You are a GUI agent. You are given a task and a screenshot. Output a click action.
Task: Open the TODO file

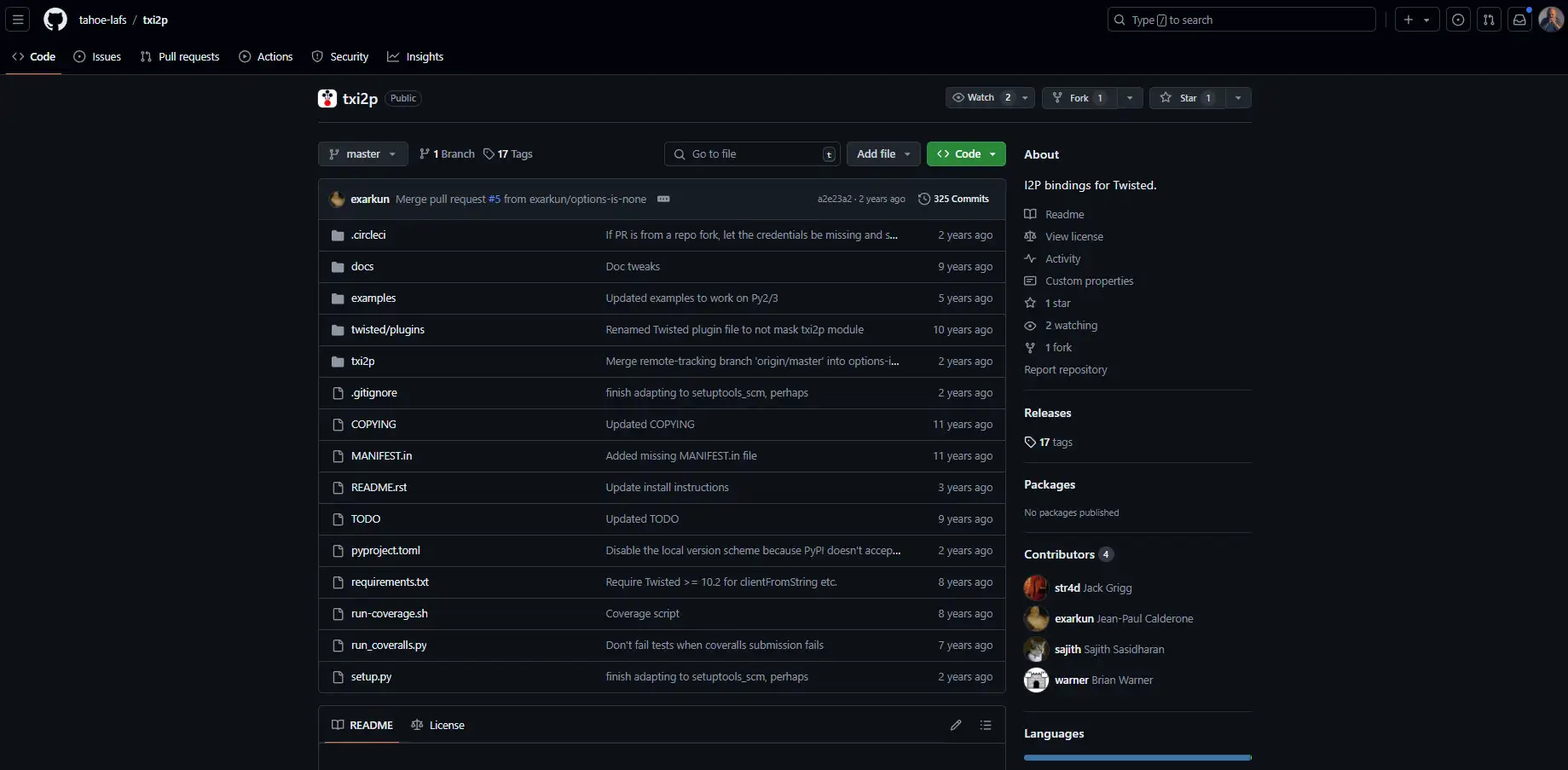[x=366, y=519]
